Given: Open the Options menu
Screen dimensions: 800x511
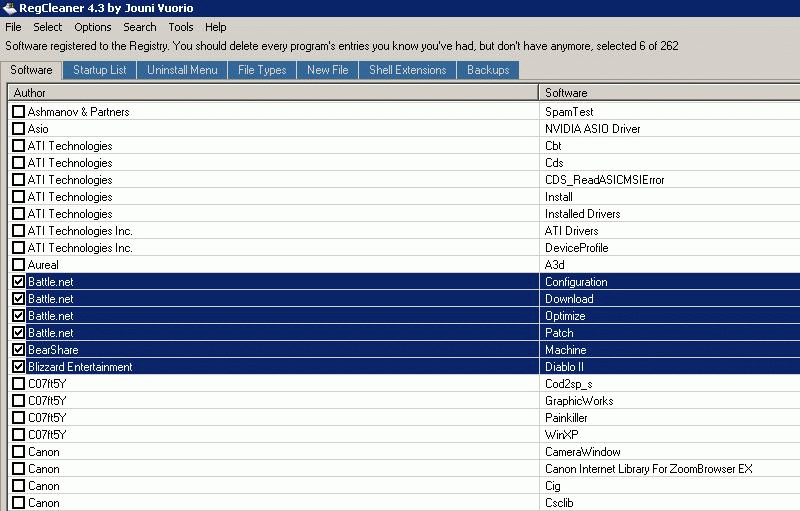Looking at the screenshot, I should pos(92,27).
